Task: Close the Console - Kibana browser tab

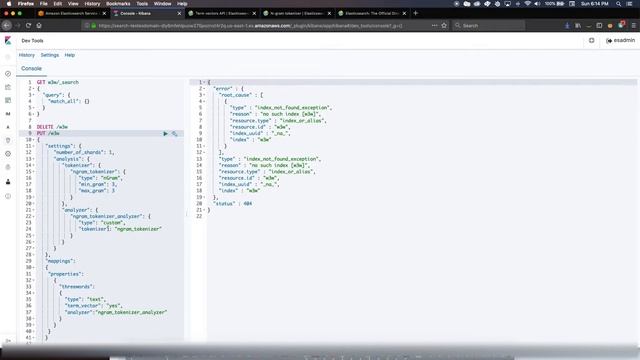Action: [x=179, y=13]
